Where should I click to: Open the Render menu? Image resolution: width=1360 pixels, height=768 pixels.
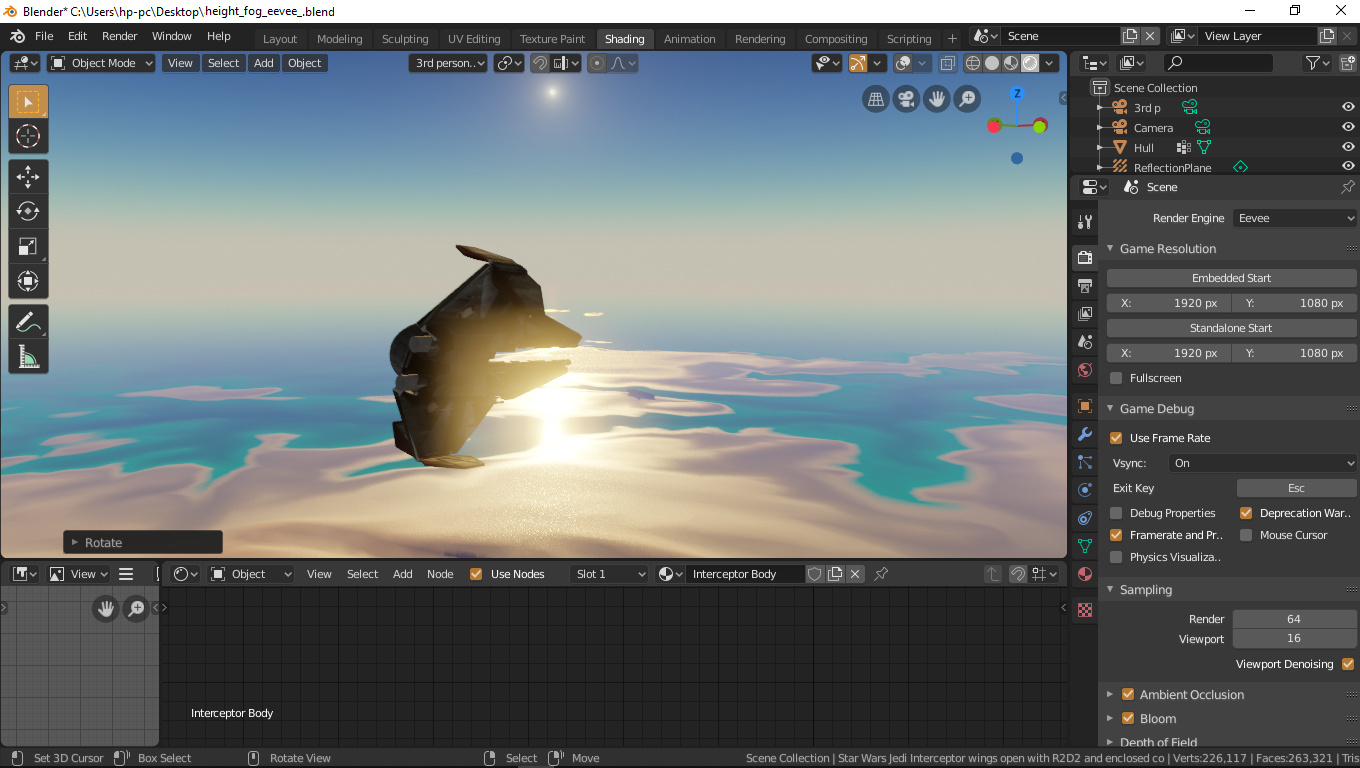120,36
